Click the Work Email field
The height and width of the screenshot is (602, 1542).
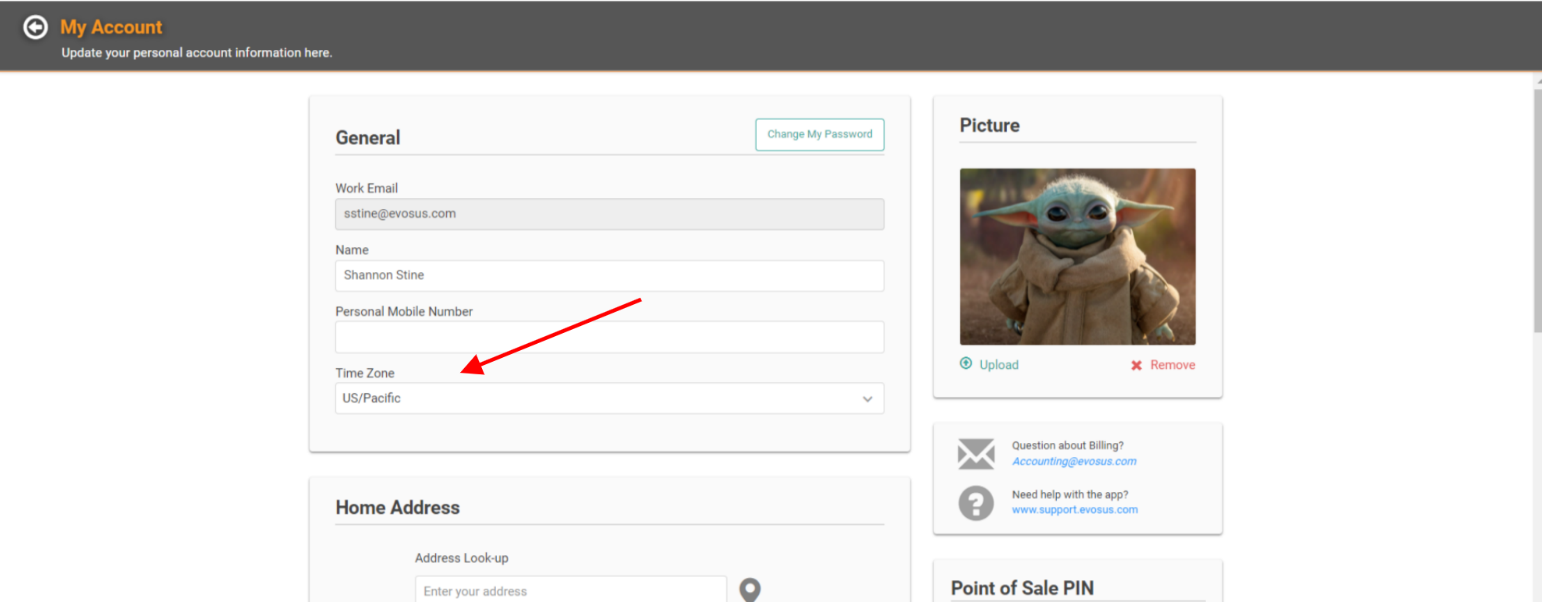609,214
